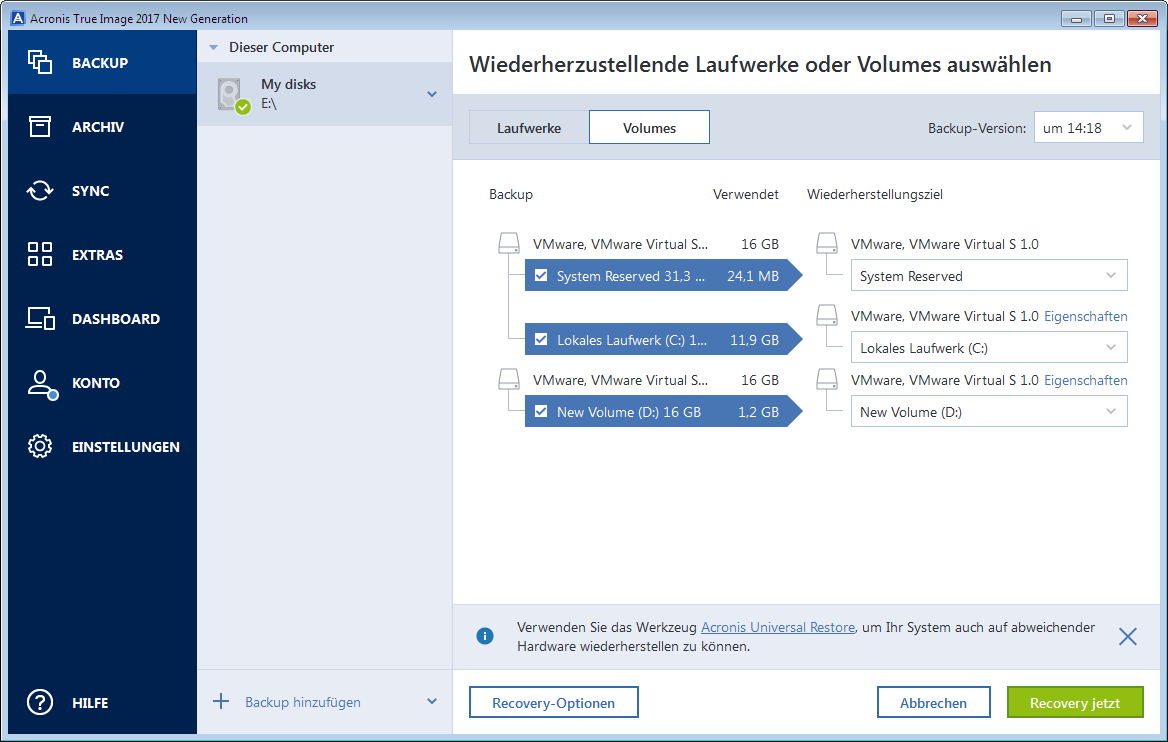Uncheck the New Volume (D:) checkbox
Image resolution: width=1168 pixels, height=742 pixels.
pos(541,411)
